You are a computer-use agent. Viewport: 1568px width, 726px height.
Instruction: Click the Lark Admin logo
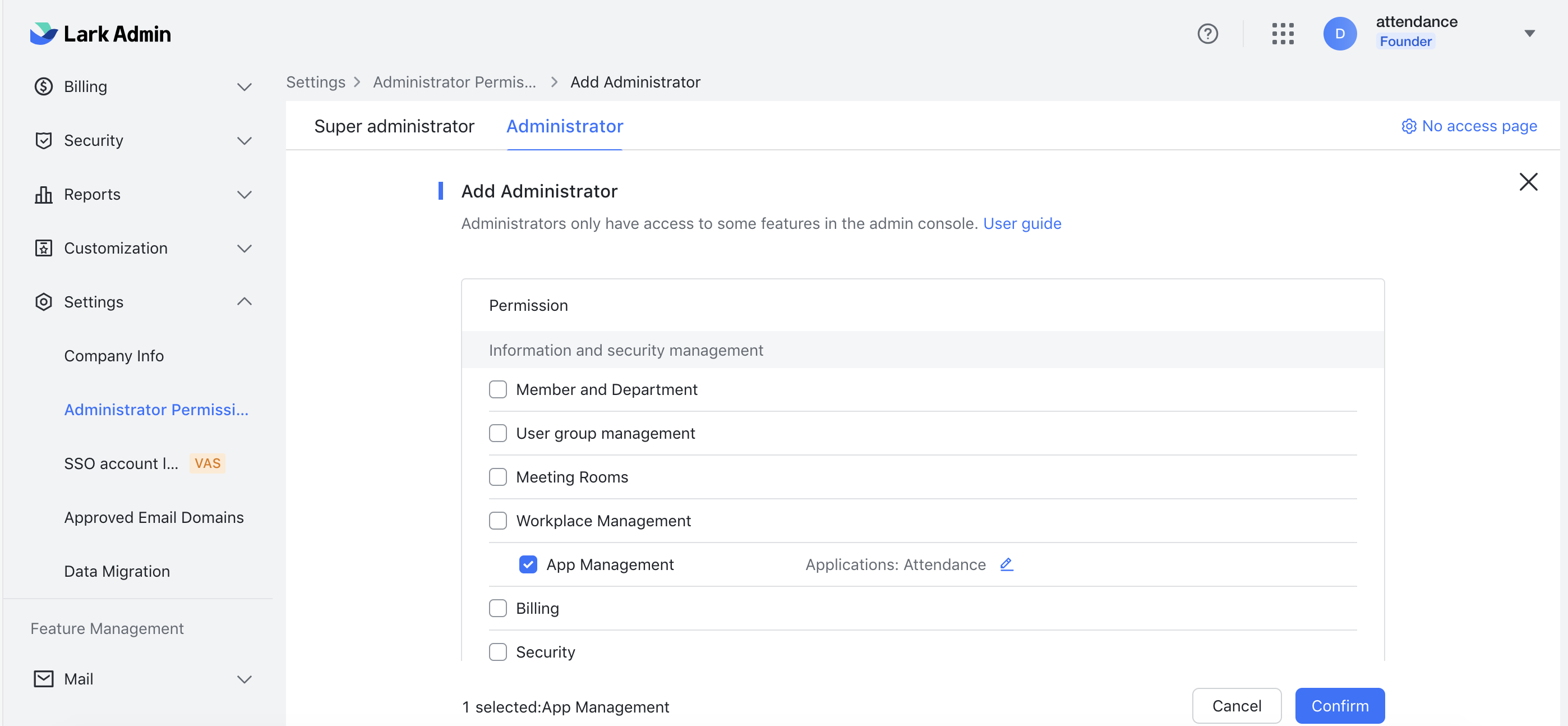(100, 34)
